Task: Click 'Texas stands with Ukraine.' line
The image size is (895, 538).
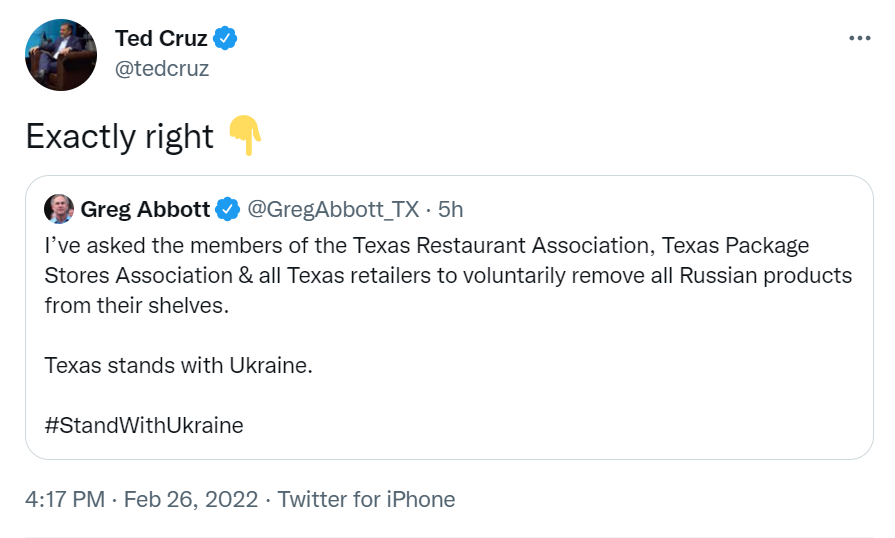Action: click(179, 365)
